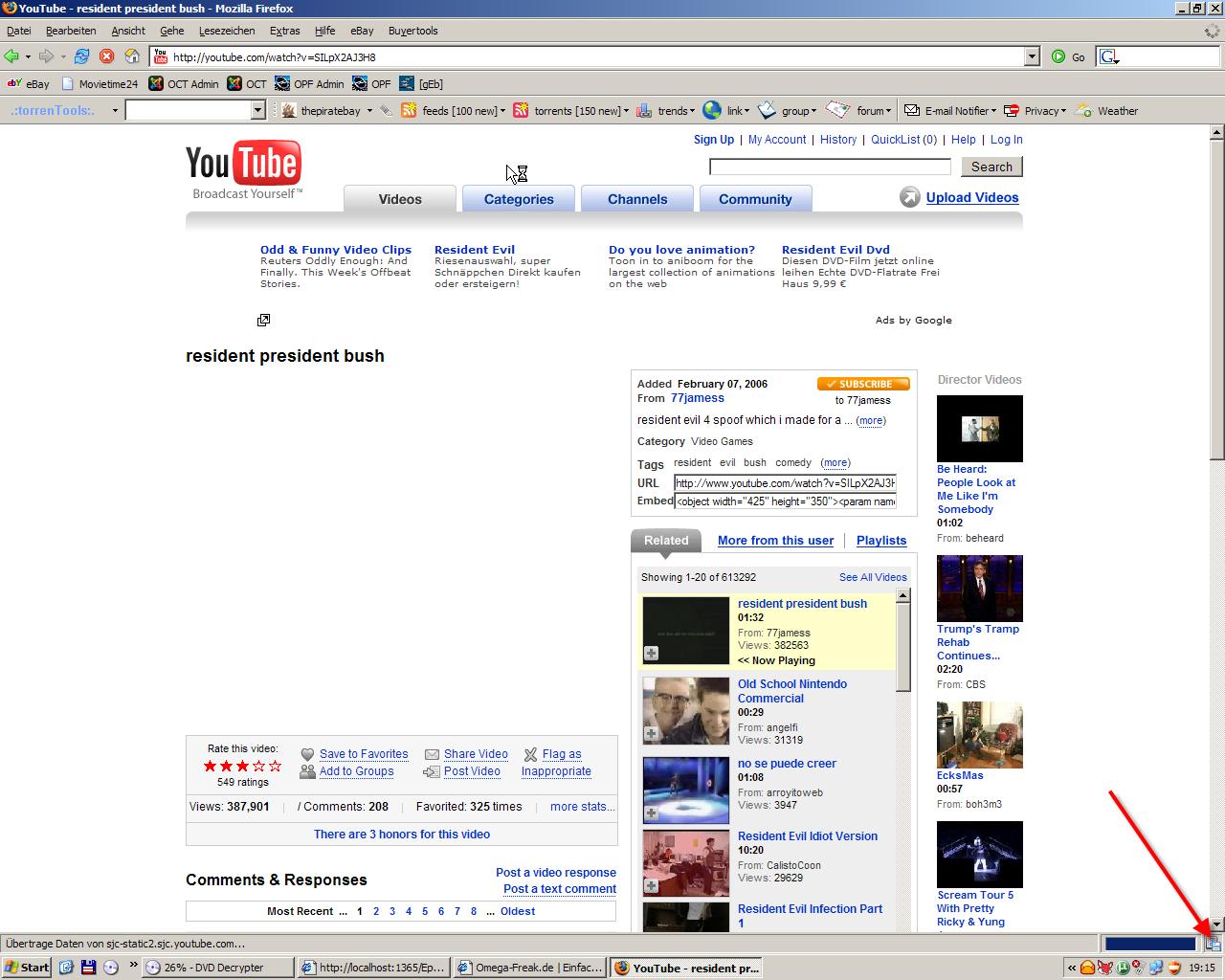This screenshot has height=980, width=1225.
Task: Open the Home page icon in toolbar
Action: [x=133, y=56]
